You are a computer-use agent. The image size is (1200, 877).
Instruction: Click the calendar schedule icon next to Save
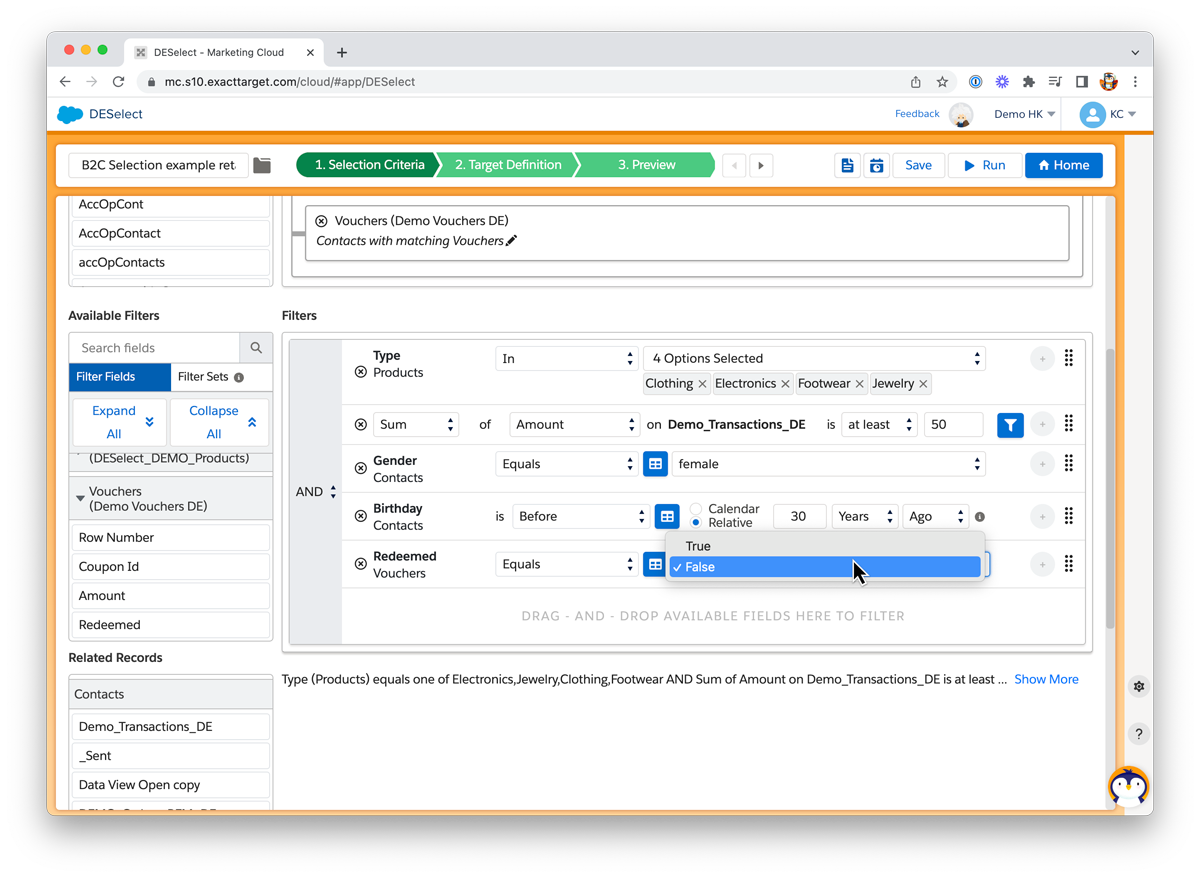[876, 165]
